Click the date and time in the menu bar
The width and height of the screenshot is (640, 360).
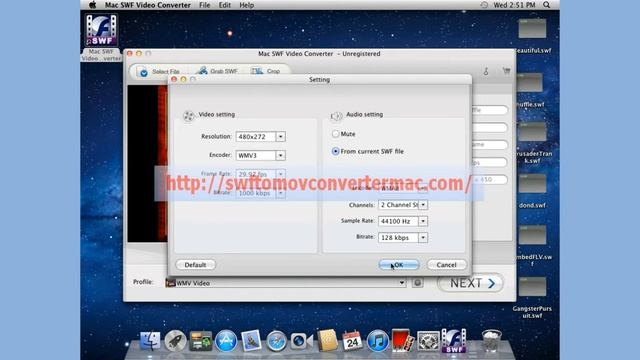(x=514, y=5)
